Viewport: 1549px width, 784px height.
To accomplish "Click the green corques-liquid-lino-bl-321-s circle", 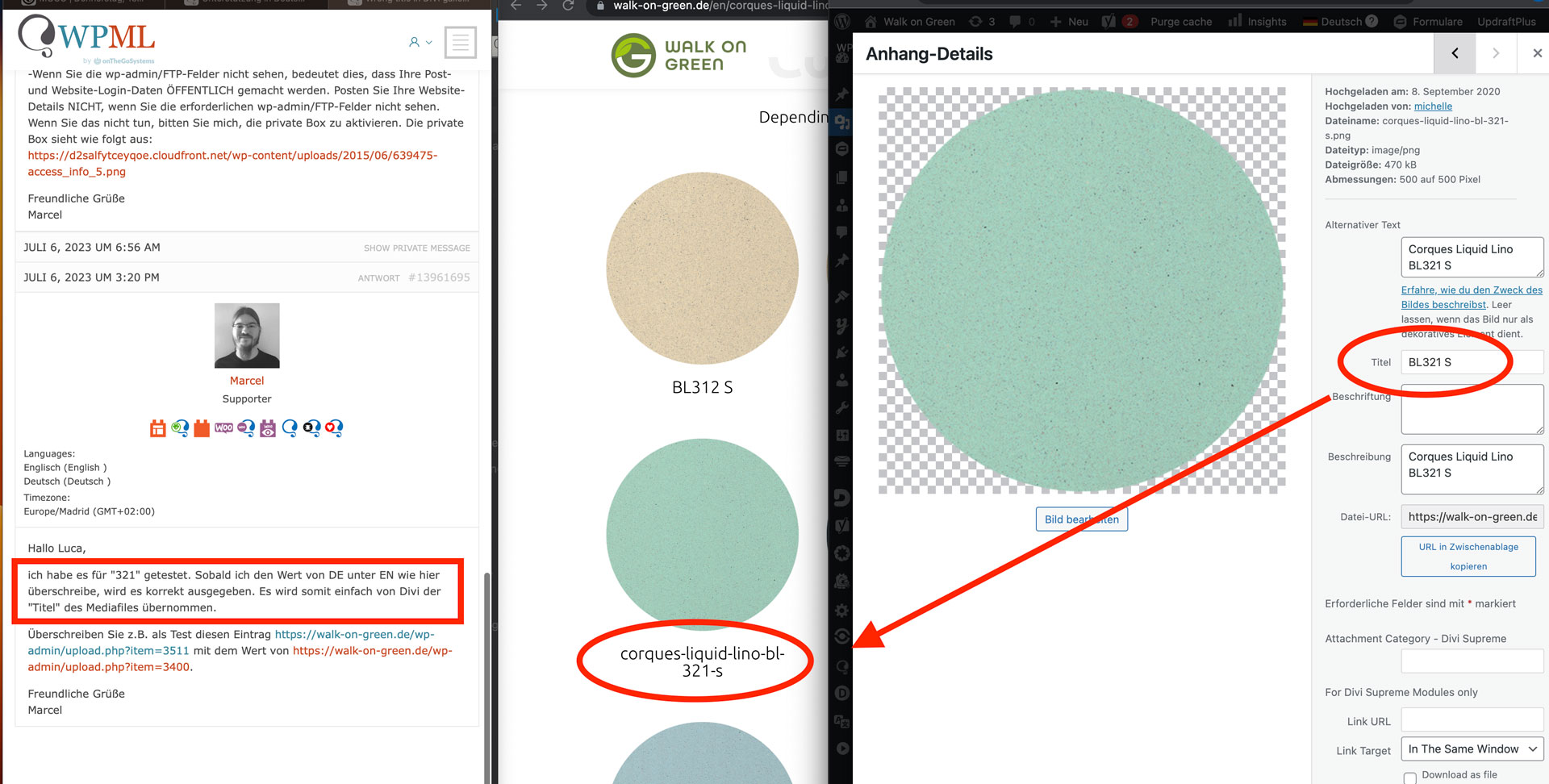I will click(703, 535).
